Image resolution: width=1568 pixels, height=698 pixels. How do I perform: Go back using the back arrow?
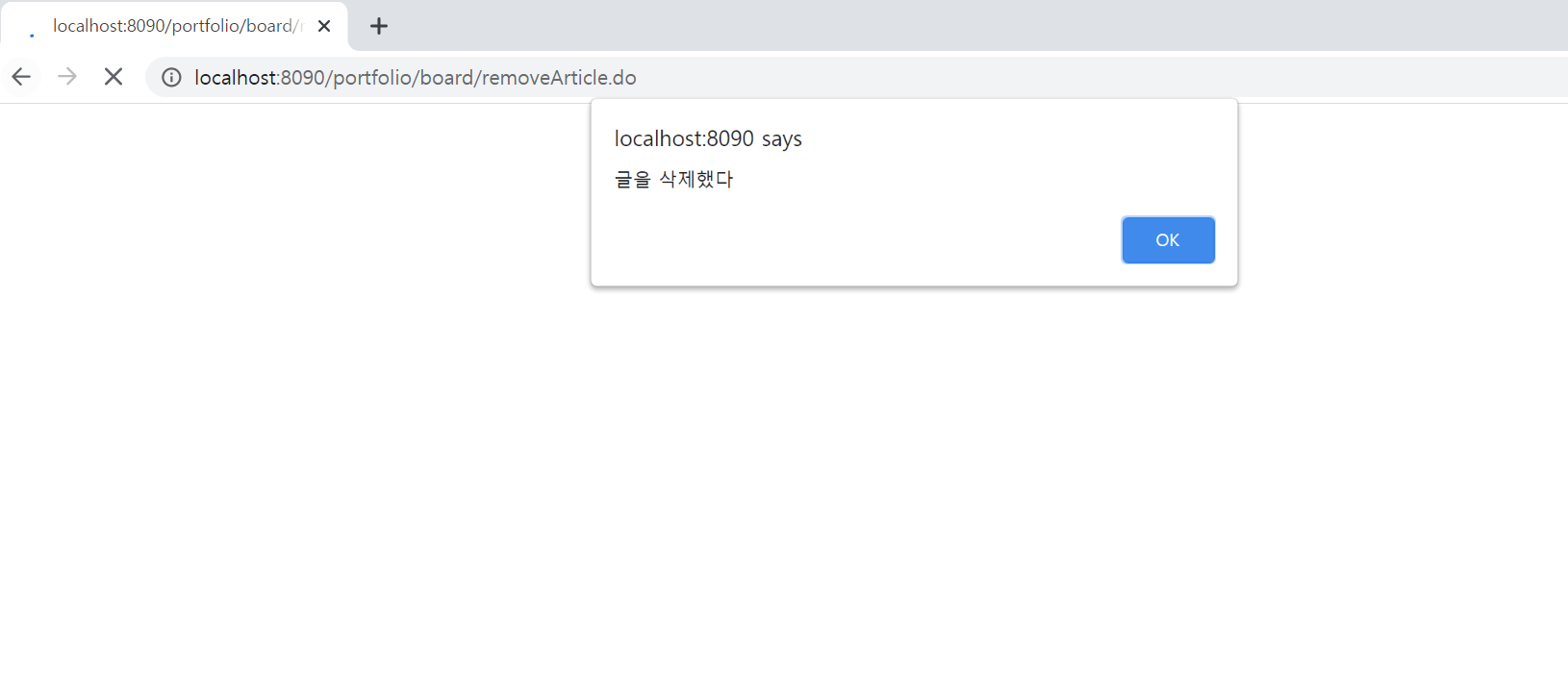point(21,77)
